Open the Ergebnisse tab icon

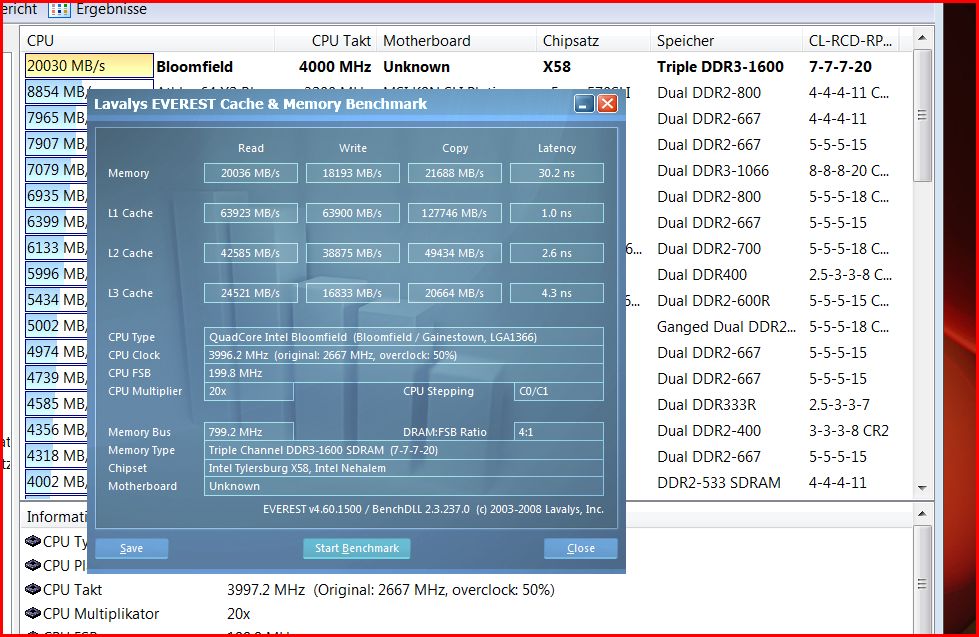click(x=59, y=9)
